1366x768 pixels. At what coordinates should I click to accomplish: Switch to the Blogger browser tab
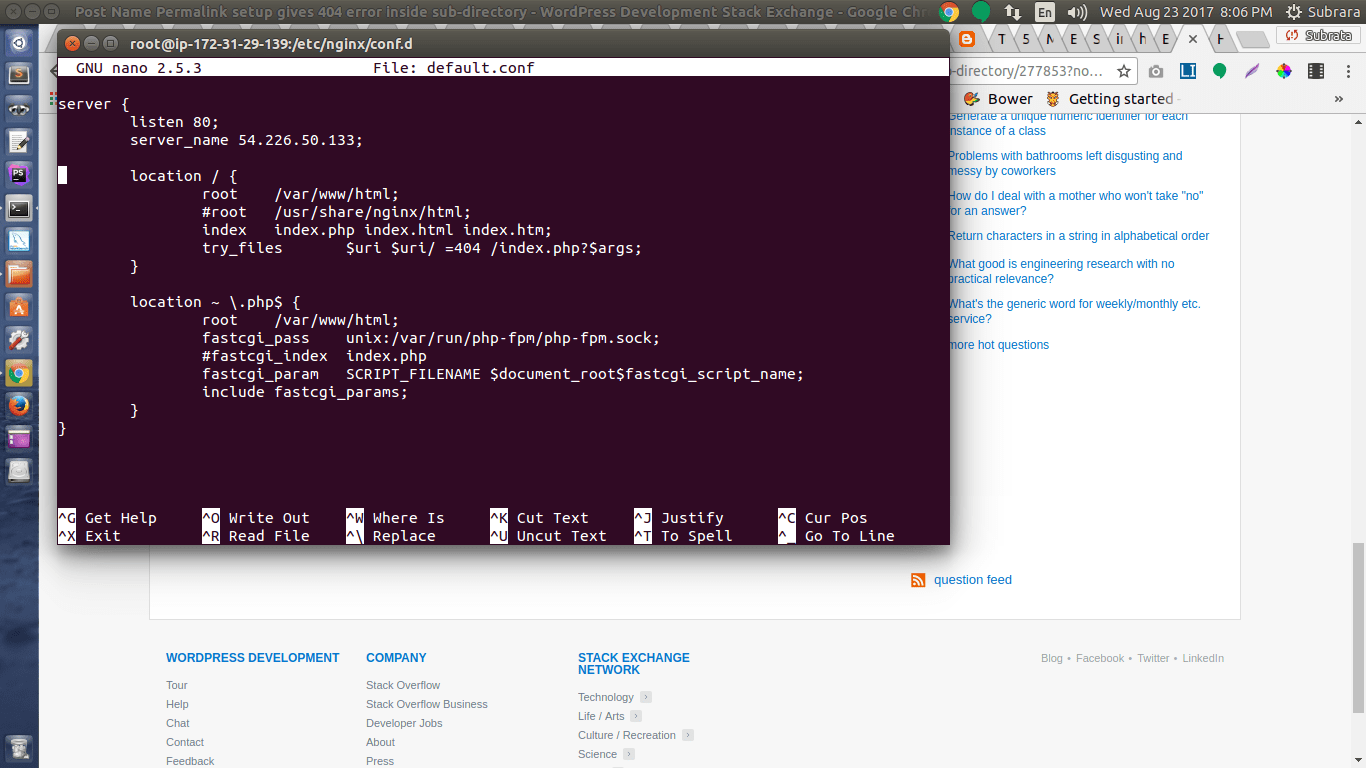967,39
